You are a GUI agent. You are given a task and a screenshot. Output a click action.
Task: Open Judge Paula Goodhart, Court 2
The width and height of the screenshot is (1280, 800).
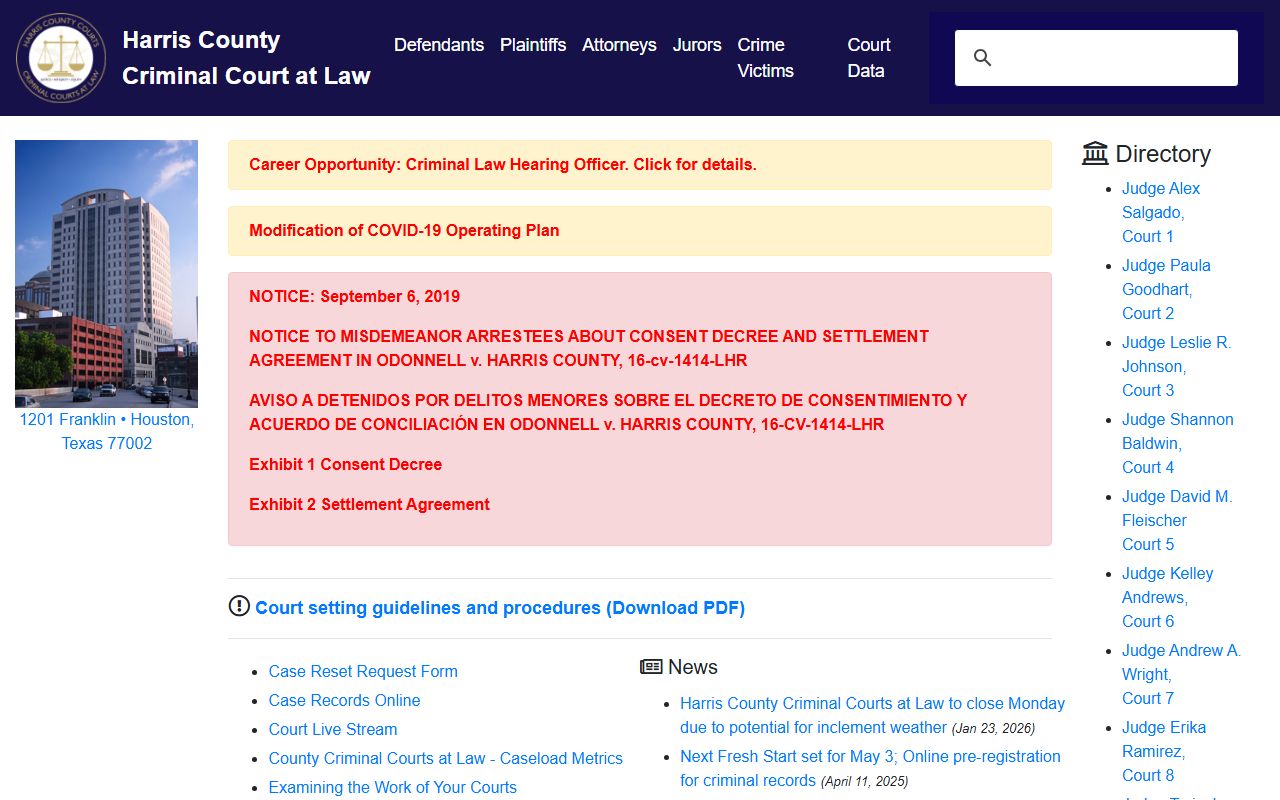[x=1166, y=290]
